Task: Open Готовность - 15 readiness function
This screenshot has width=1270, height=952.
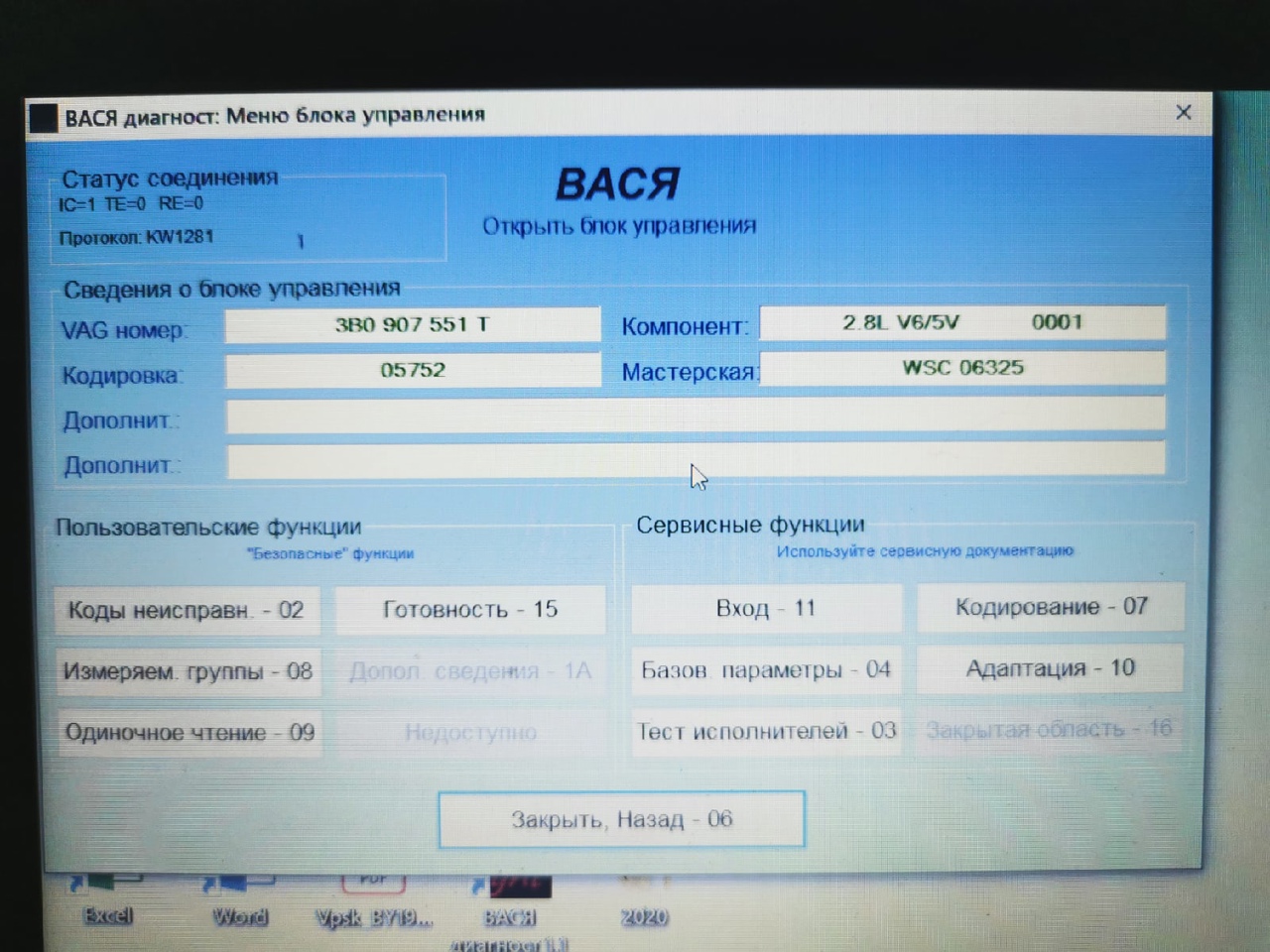Action: click(x=470, y=609)
